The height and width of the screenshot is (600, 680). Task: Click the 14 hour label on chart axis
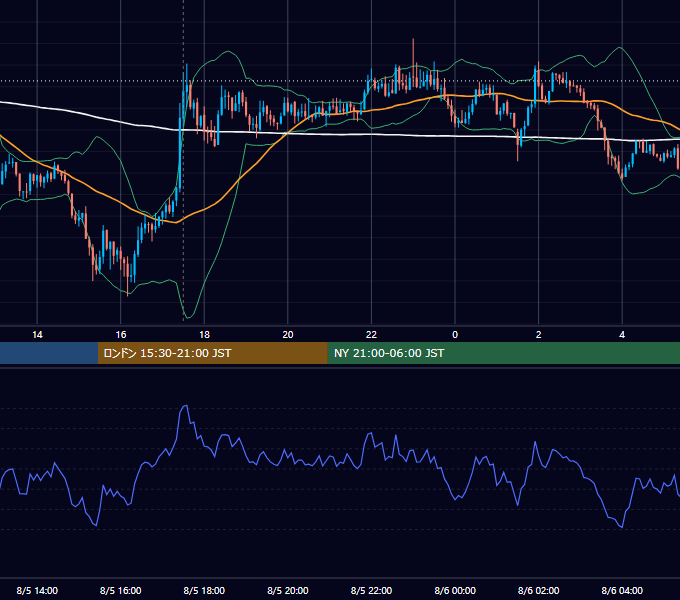(37, 335)
